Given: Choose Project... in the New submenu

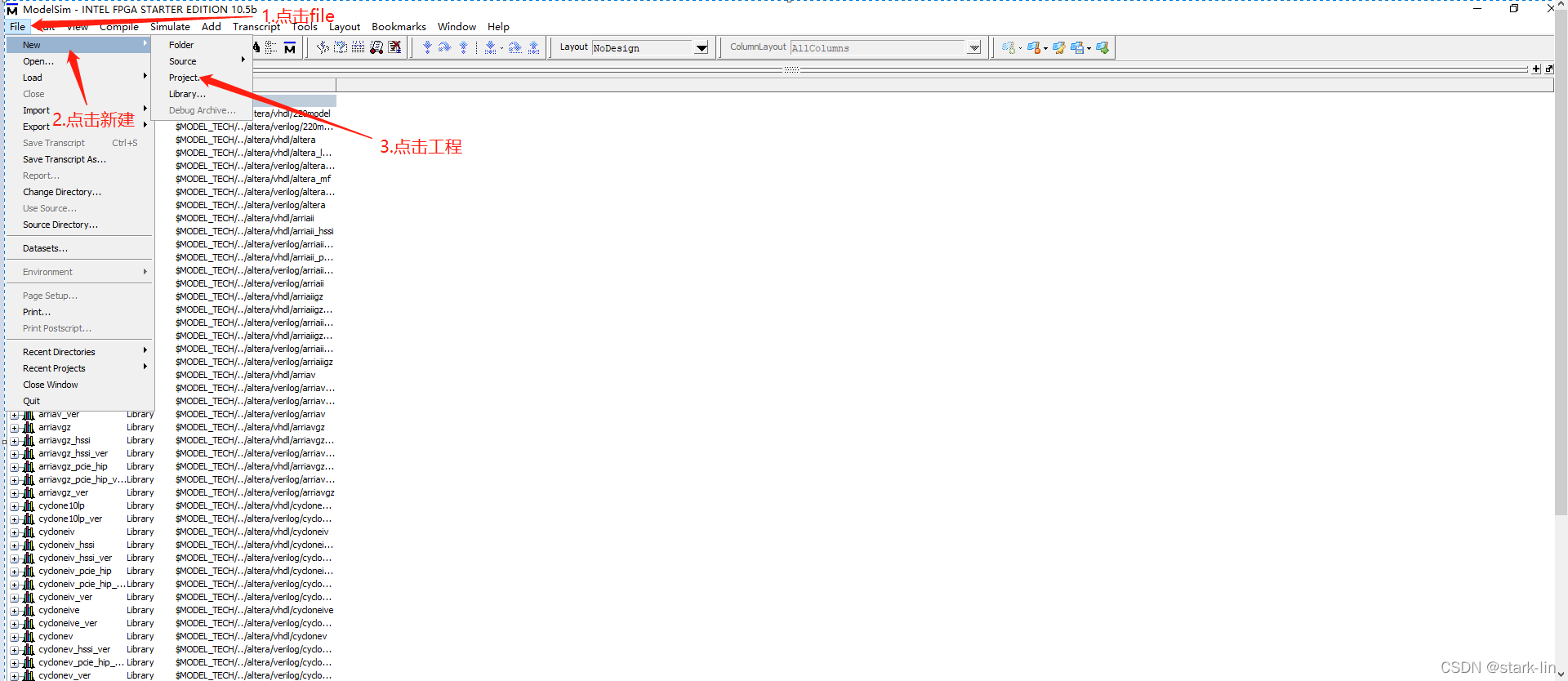Looking at the screenshot, I should (202, 78).
